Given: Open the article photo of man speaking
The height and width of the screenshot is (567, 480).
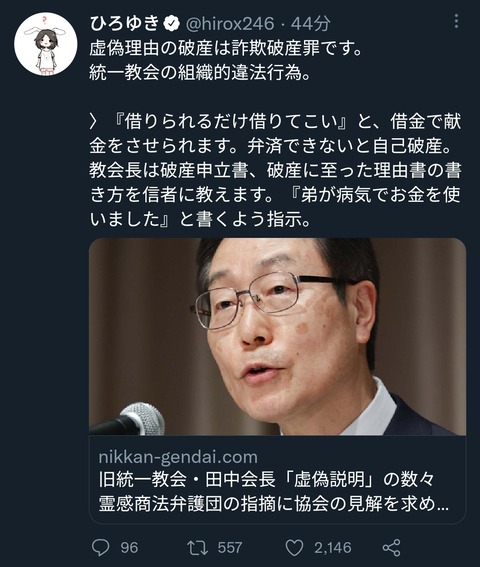Looking at the screenshot, I should (x=277, y=337).
